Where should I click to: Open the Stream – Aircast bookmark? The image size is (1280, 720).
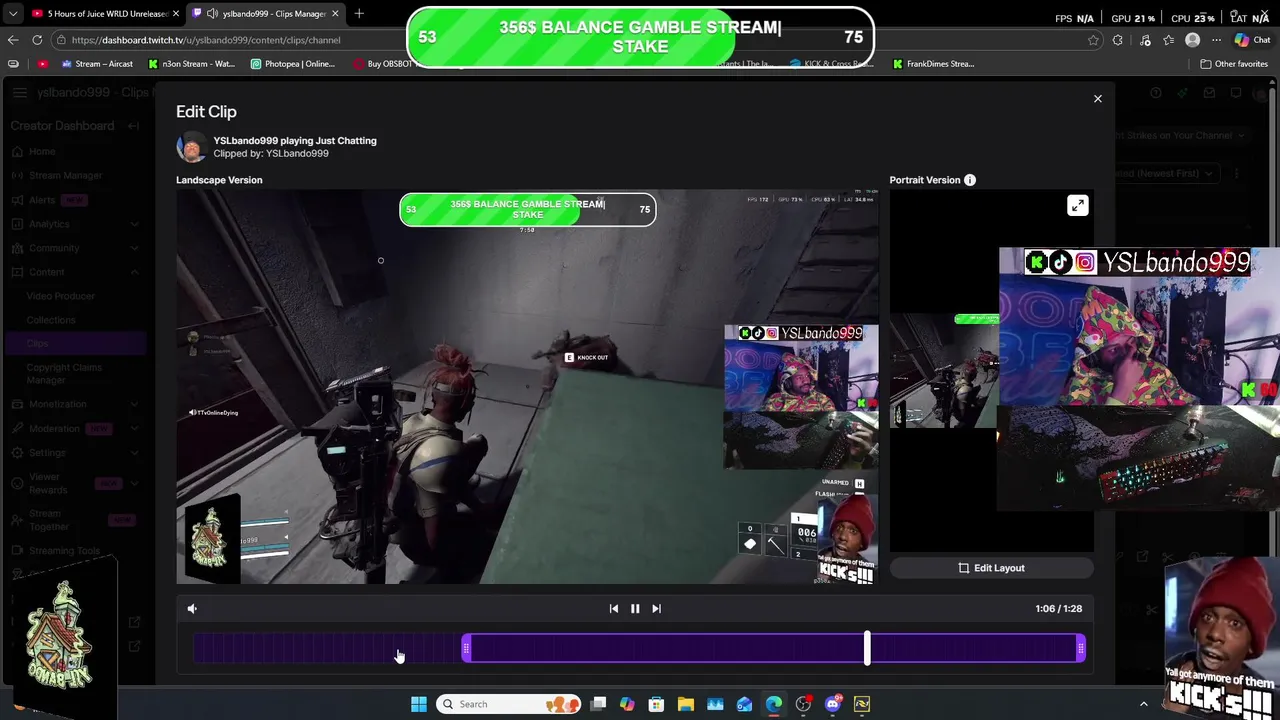[x=97, y=64]
